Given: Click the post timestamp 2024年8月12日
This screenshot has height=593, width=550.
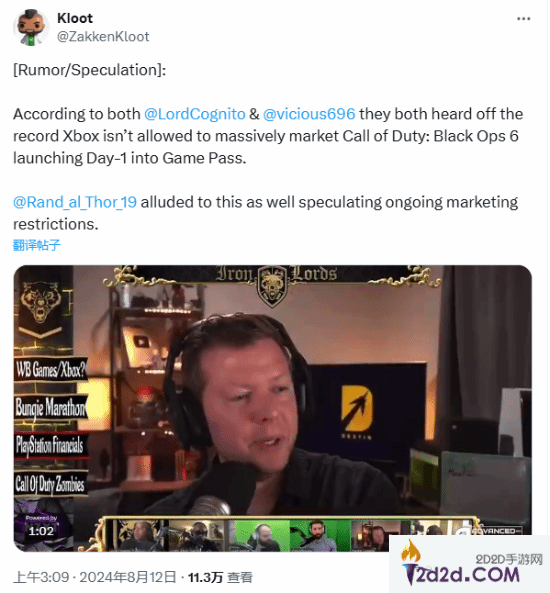Looking at the screenshot, I should coord(128,577).
